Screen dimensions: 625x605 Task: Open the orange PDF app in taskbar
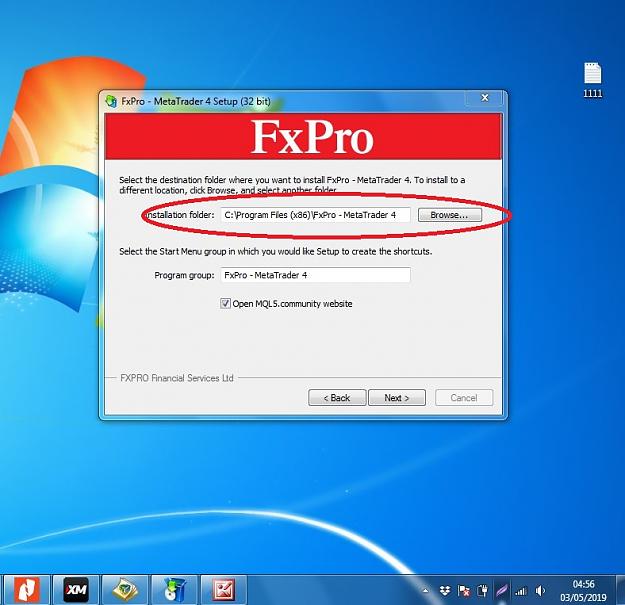[27, 589]
